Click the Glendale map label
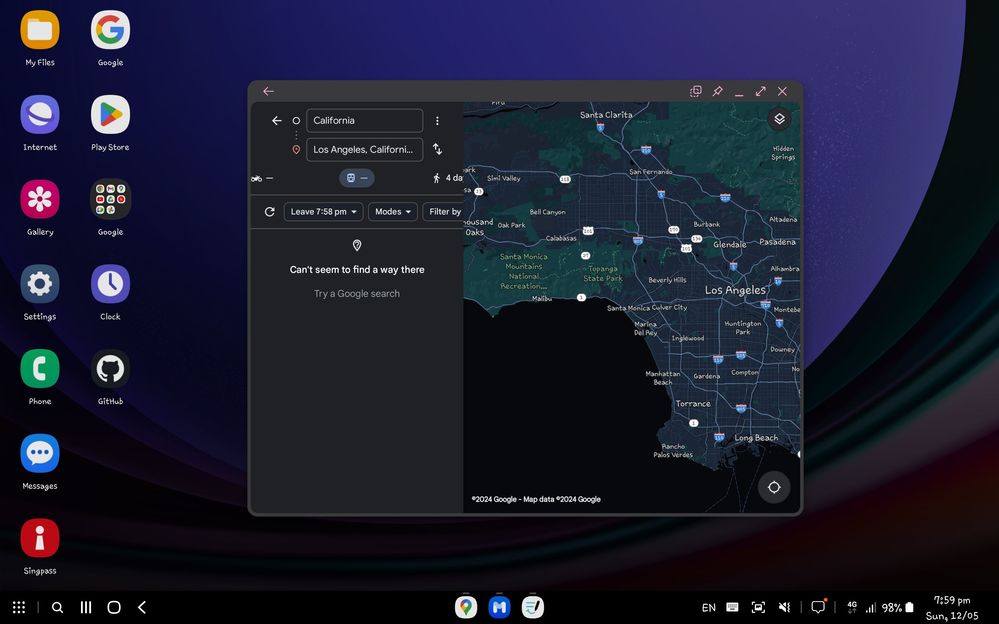Image resolution: width=999 pixels, height=624 pixels. 729,245
